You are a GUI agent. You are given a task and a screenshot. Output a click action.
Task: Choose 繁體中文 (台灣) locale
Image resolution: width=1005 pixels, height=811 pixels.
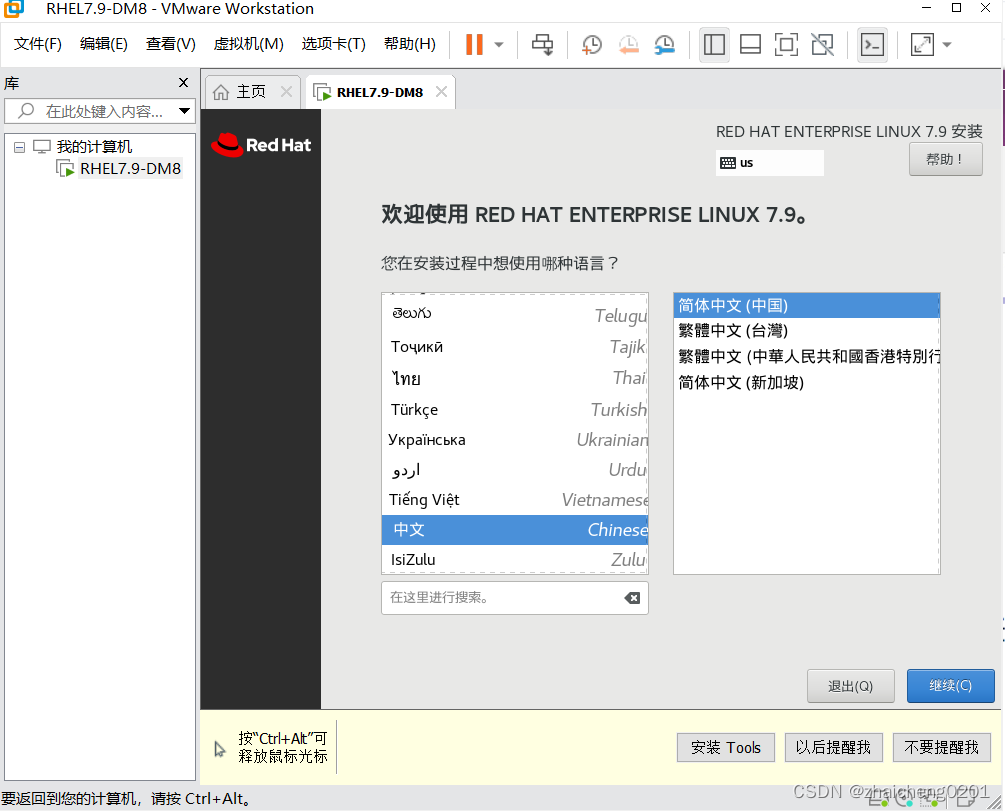[806, 331]
